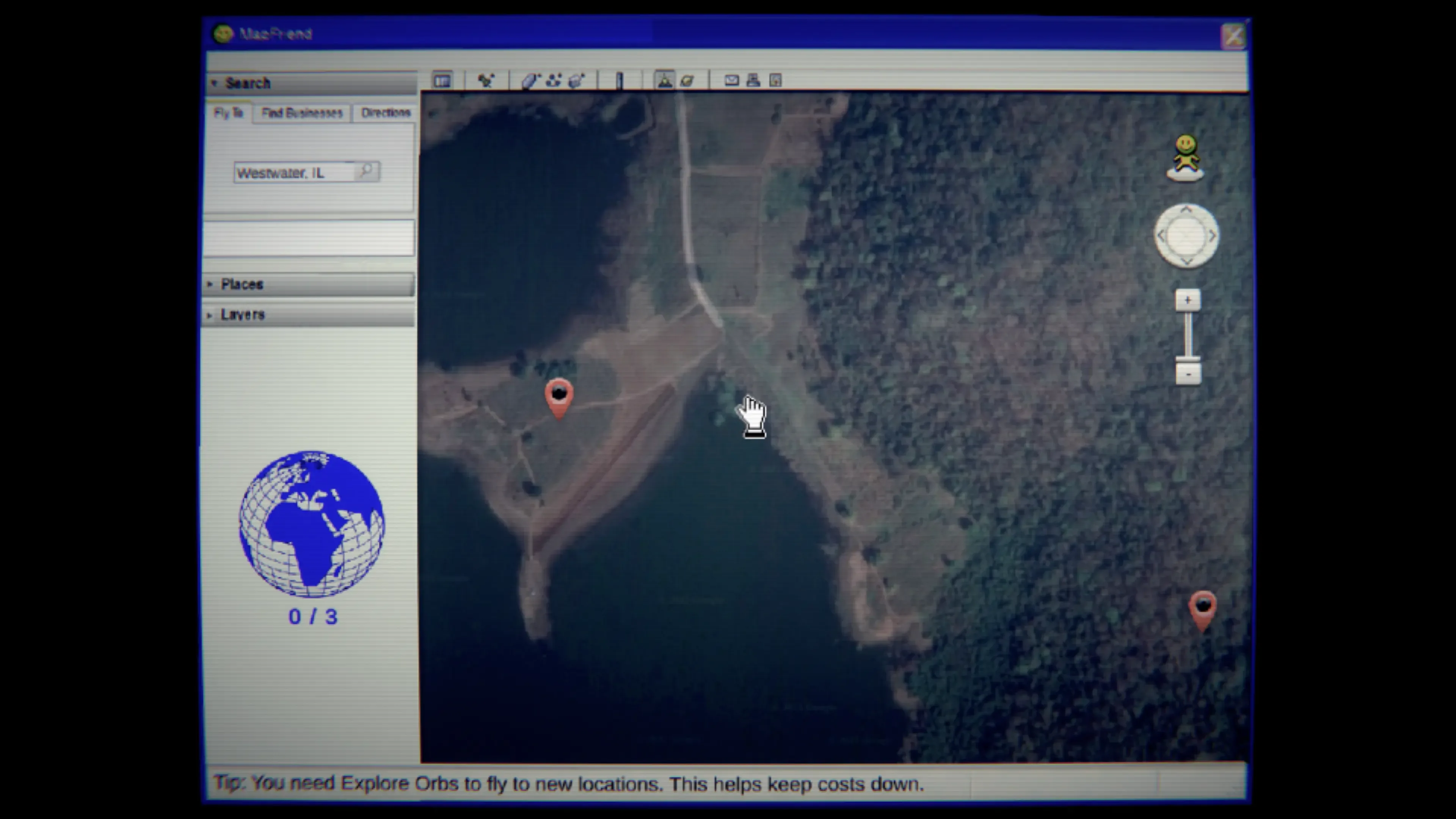This screenshot has width=1456, height=819.
Task: Click the email envelope toolbar icon
Action: (x=731, y=81)
